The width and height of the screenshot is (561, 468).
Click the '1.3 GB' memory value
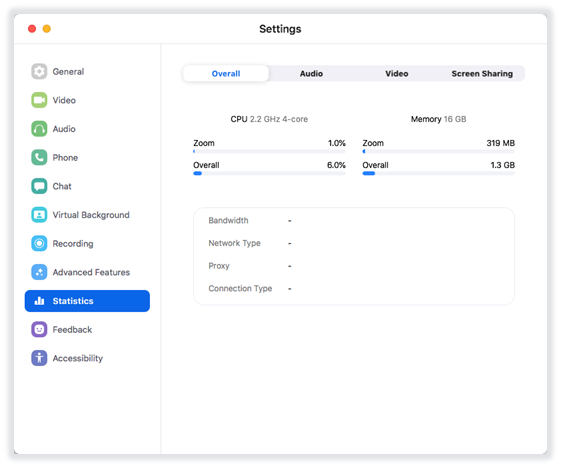click(x=503, y=165)
